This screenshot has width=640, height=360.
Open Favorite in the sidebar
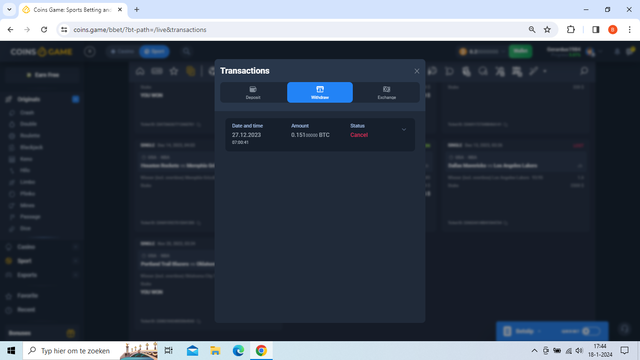click(x=27, y=296)
